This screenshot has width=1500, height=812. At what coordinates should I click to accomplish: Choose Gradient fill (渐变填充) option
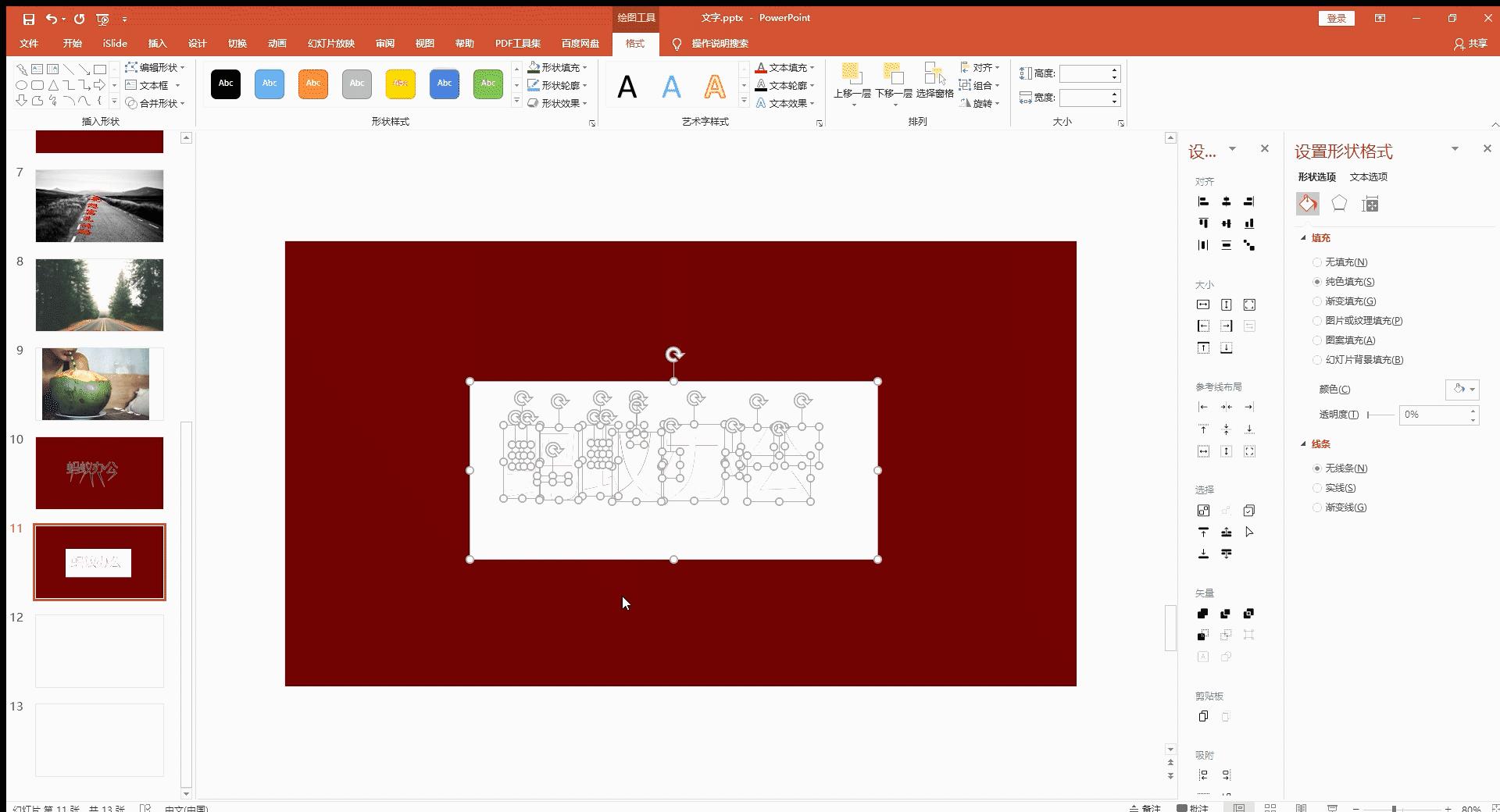coord(1317,301)
